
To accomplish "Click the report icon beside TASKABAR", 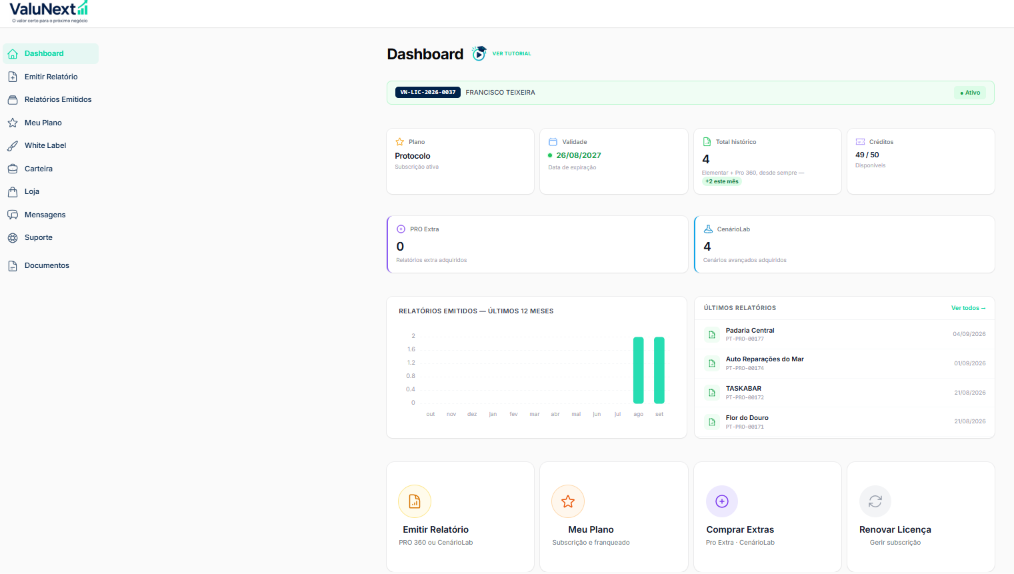I will tap(712, 392).
